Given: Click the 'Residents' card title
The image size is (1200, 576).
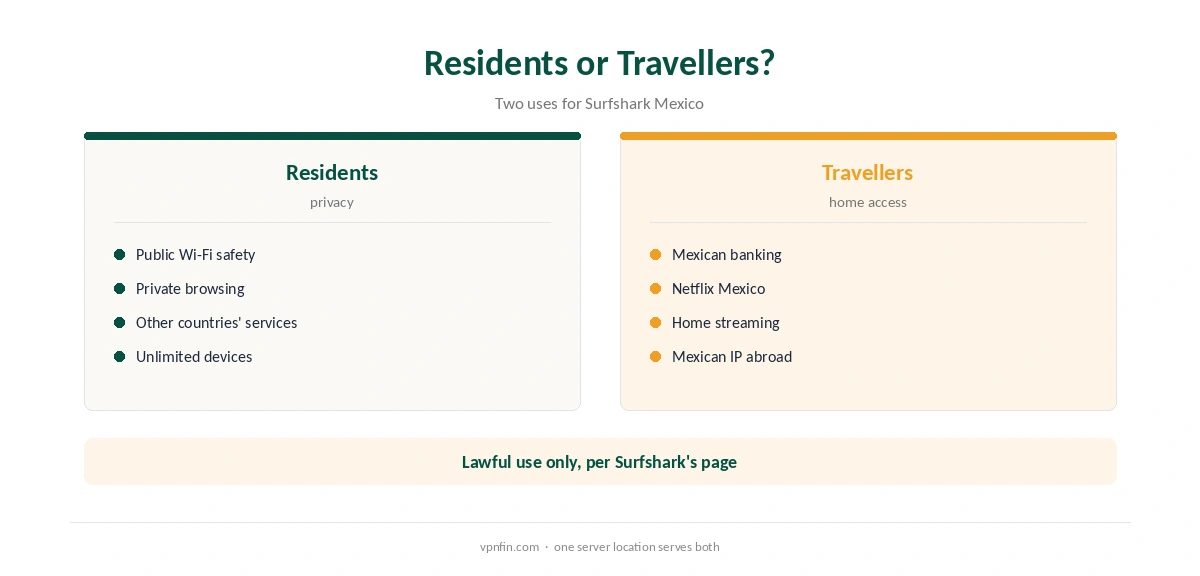Looking at the screenshot, I should click(332, 172).
